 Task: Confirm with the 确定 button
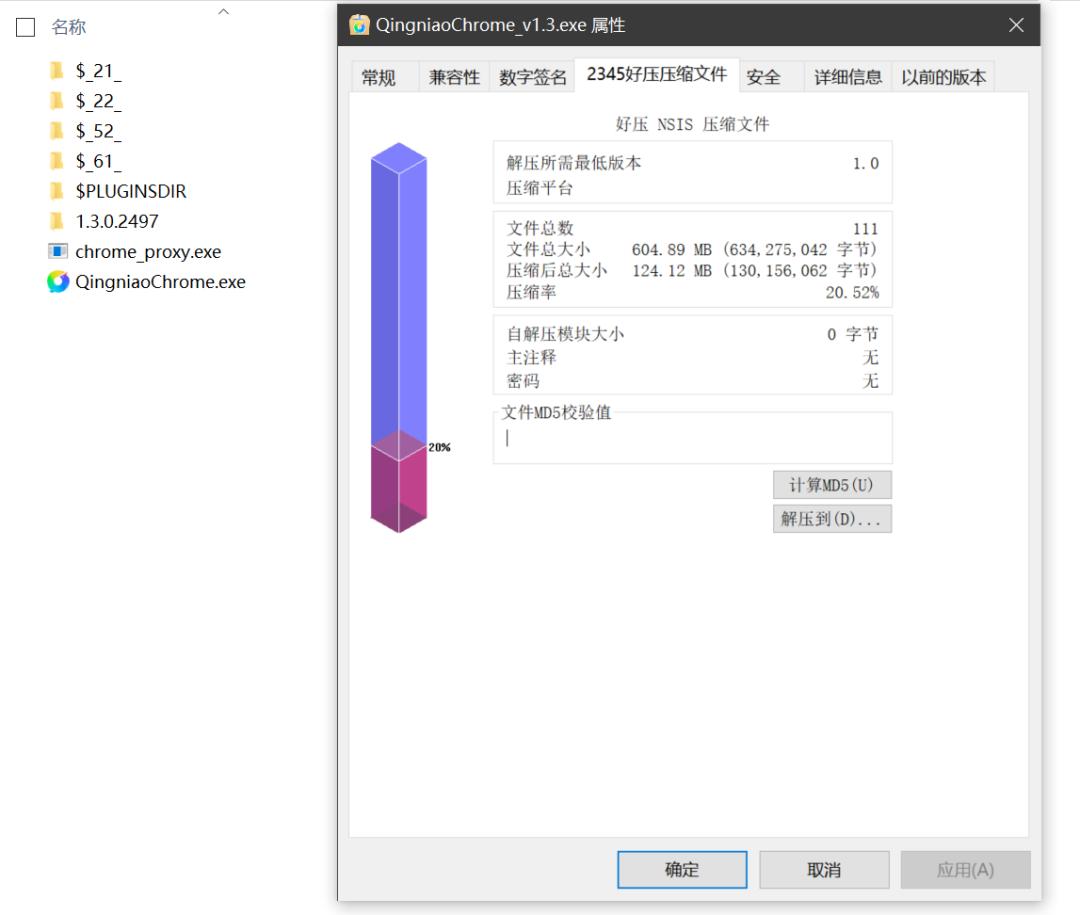point(682,869)
